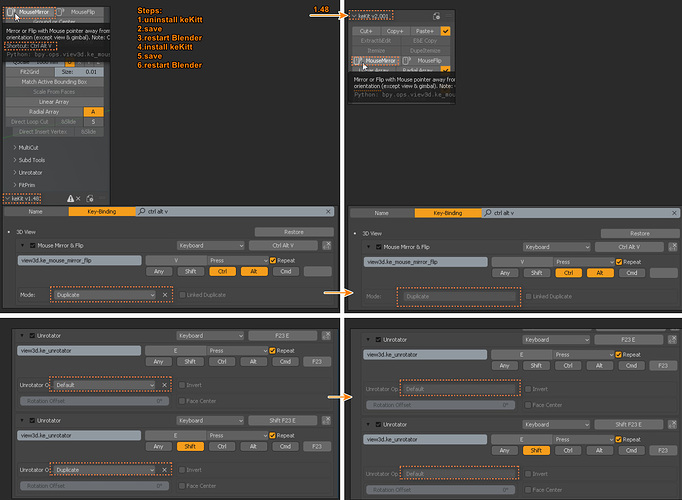Toggle Face Center on left F23 E Unrotator
682x500 pixels.
click(182, 401)
